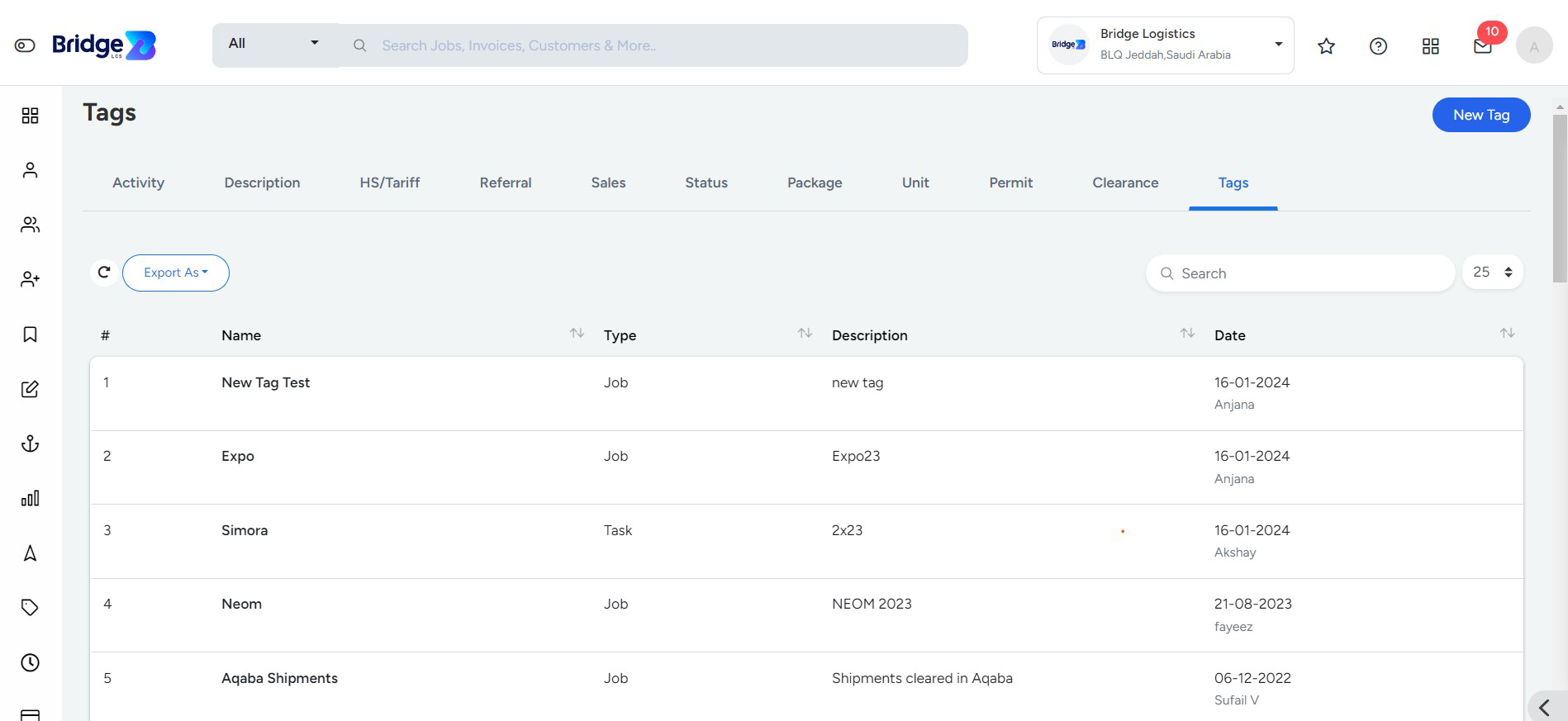Image resolution: width=1568 pixels, height=721 pixels.
Task: Open the 25 rows per page selector
Action: [1493, 272]
